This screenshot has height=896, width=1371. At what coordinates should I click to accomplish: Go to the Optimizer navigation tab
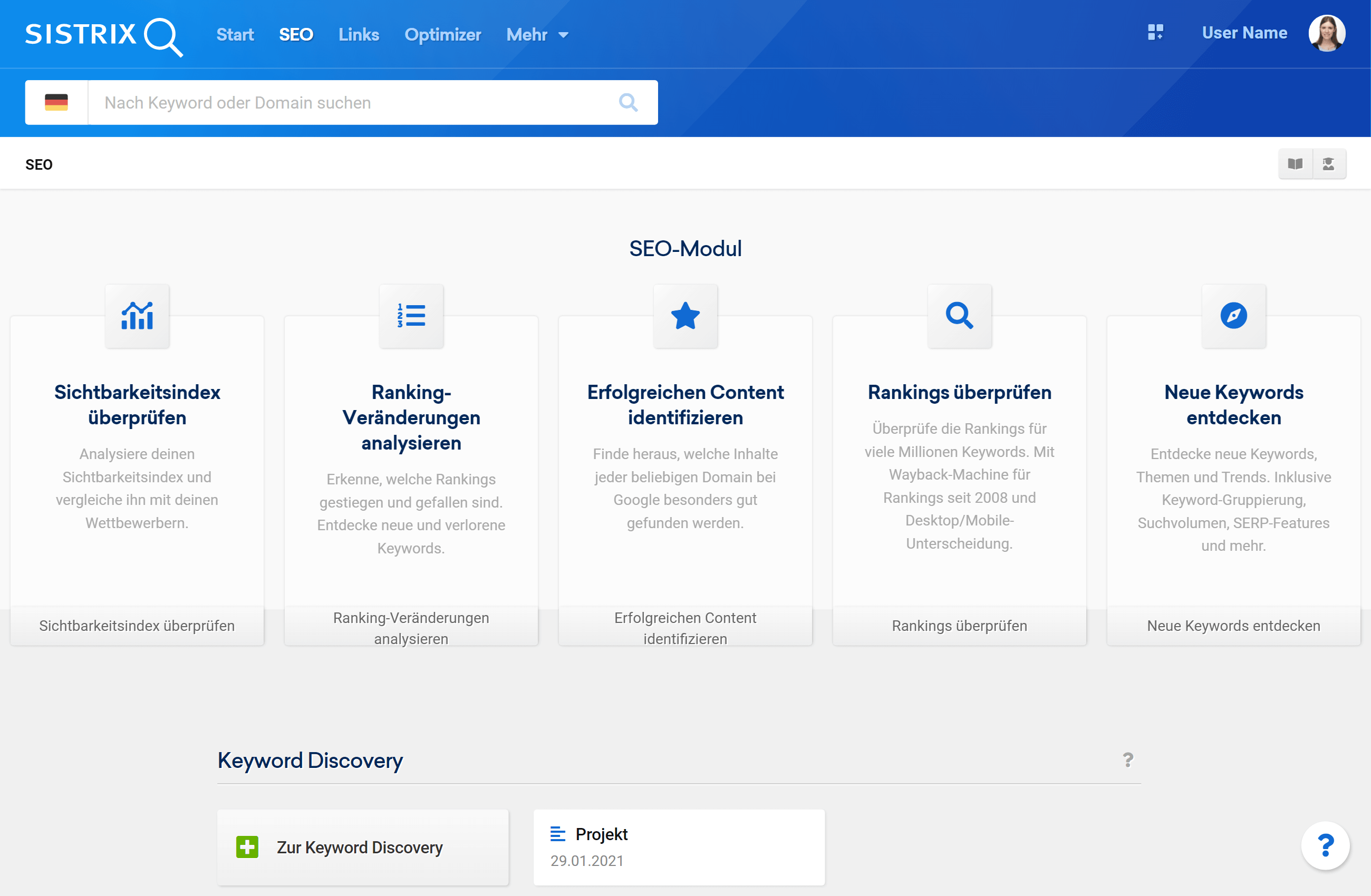point(442,35)
